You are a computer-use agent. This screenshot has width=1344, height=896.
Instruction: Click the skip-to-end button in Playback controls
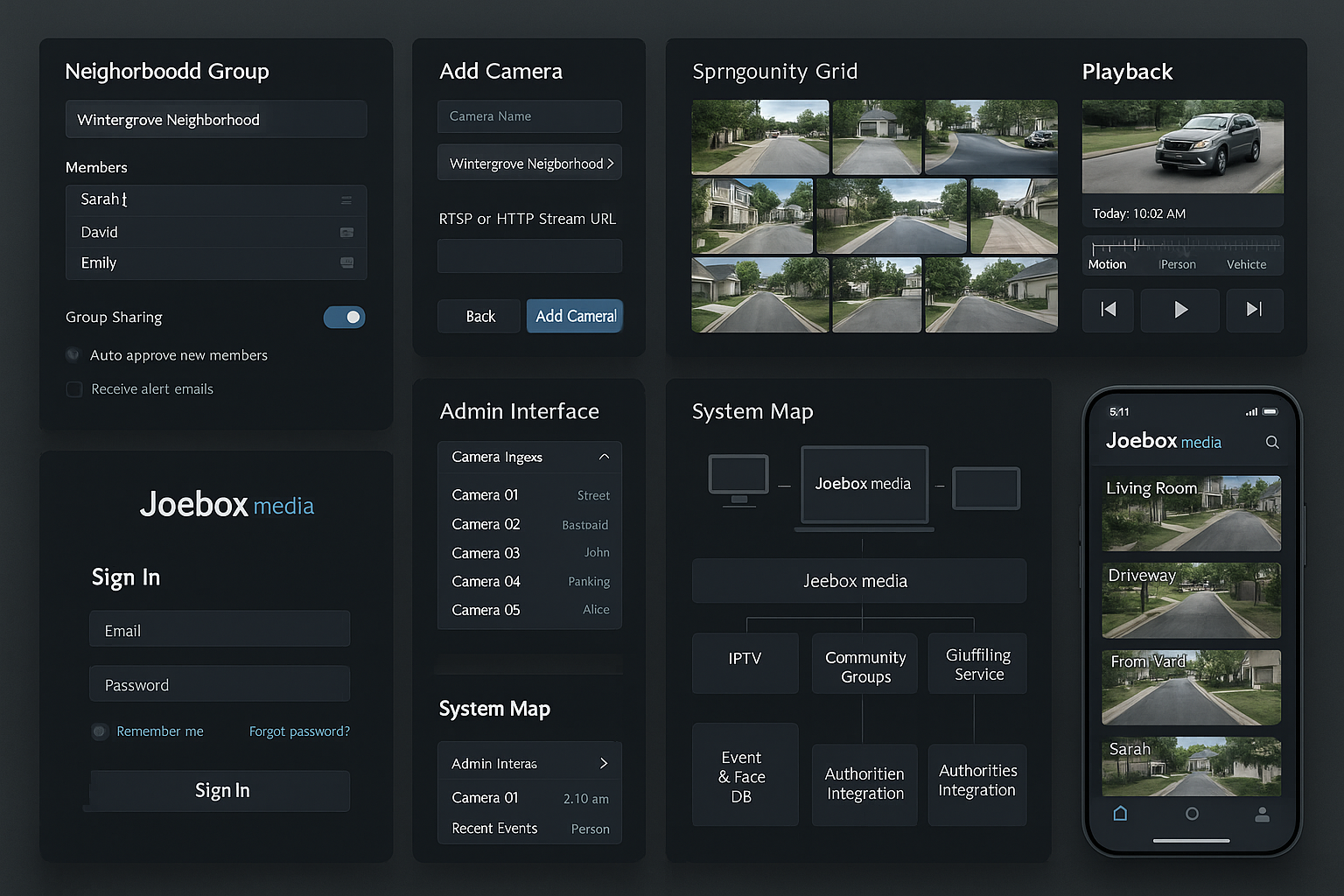1255,310
